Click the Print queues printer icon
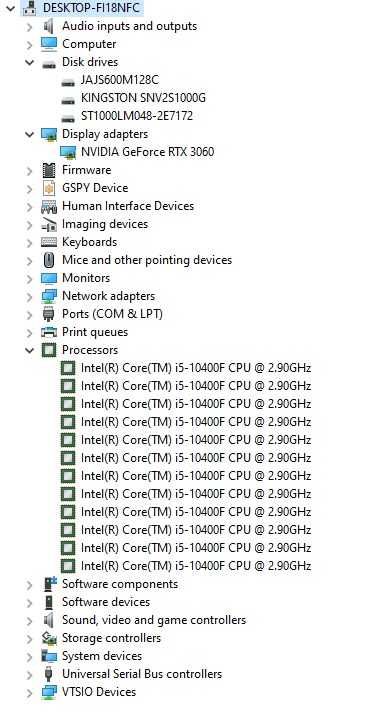 point(49,332)
